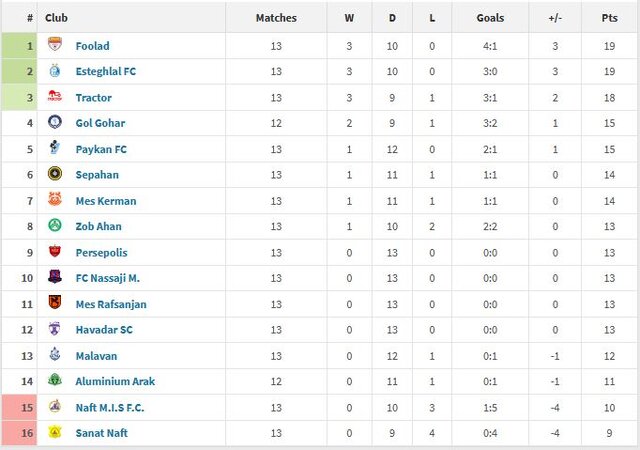Click the Gol Gohar crest icon
The height and width of the screenshot is (450, 640).
55,123
